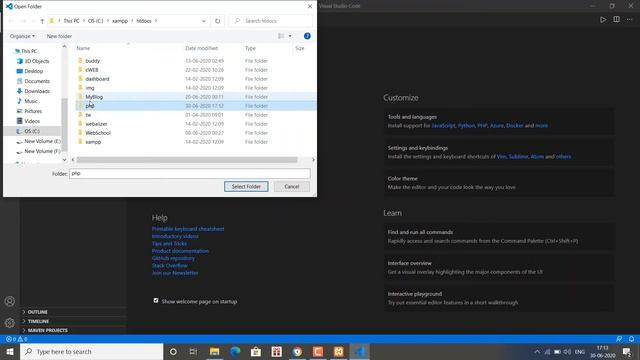
Task: Click the Folder name input field
Action: [189, 173]
